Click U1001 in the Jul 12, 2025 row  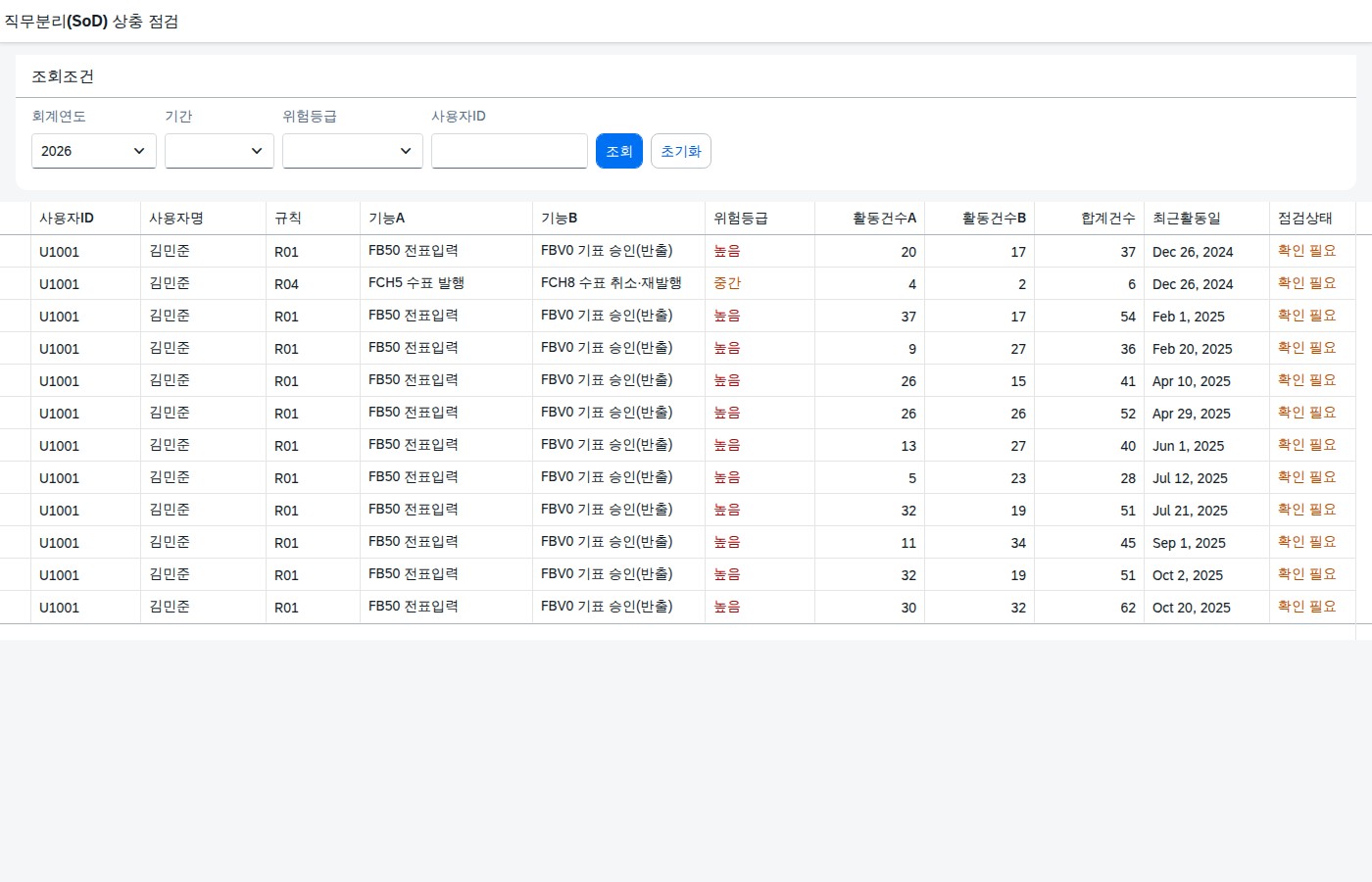click(86, 478)
